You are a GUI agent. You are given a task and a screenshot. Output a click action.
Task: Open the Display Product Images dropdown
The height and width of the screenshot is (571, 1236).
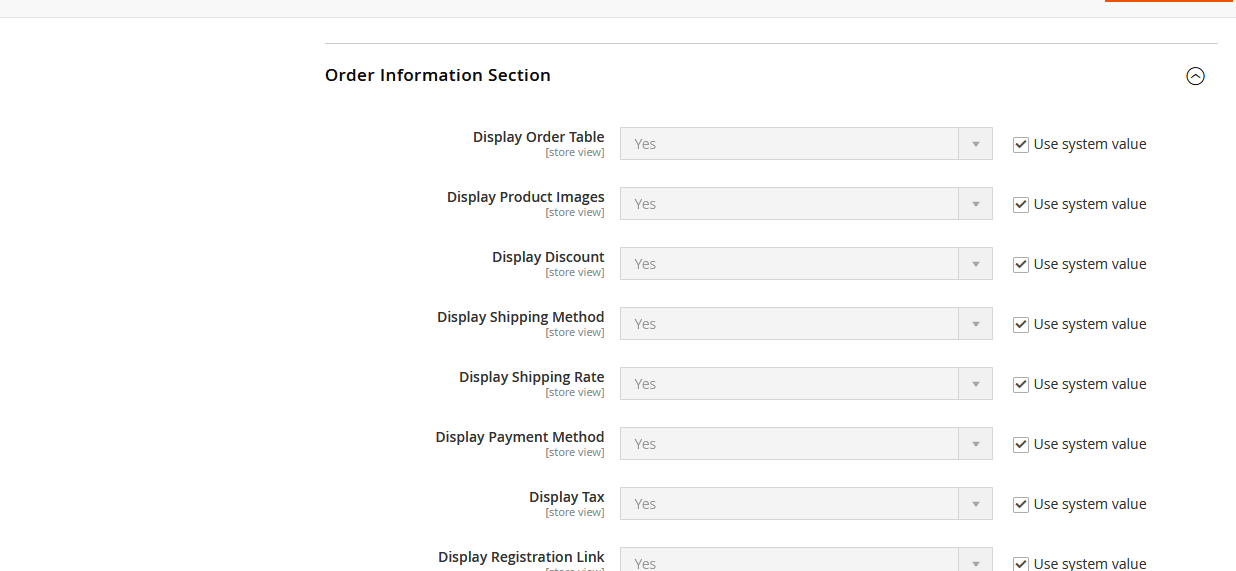coord(805,204)
